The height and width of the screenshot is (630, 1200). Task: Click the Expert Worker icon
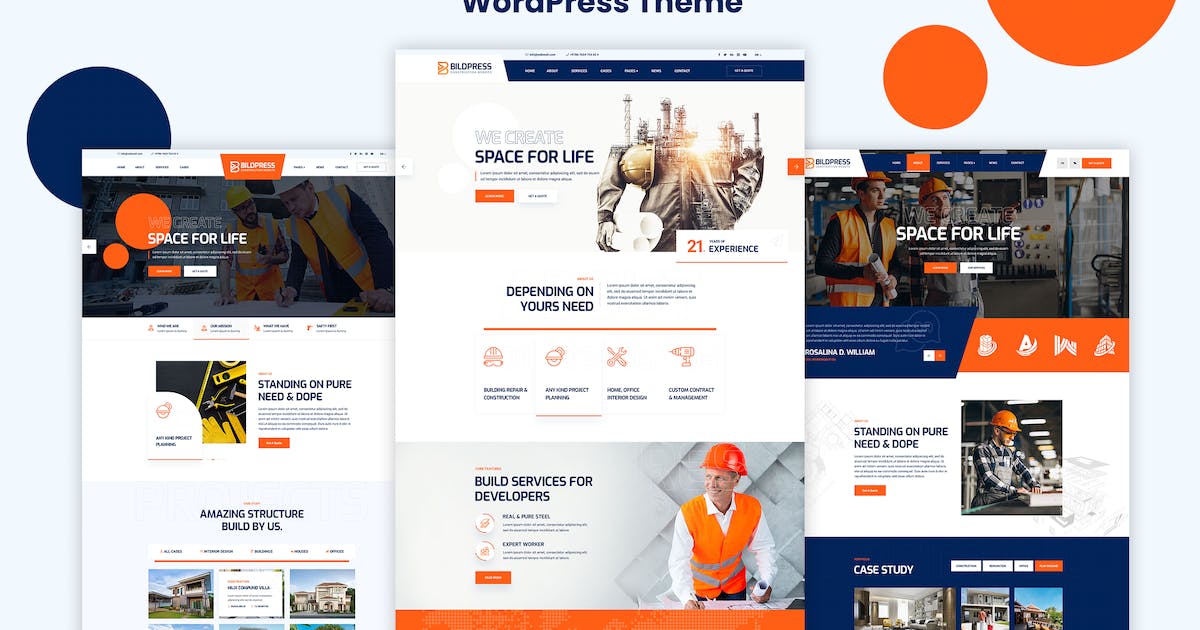pyautogui.click(x=484, y=550)
